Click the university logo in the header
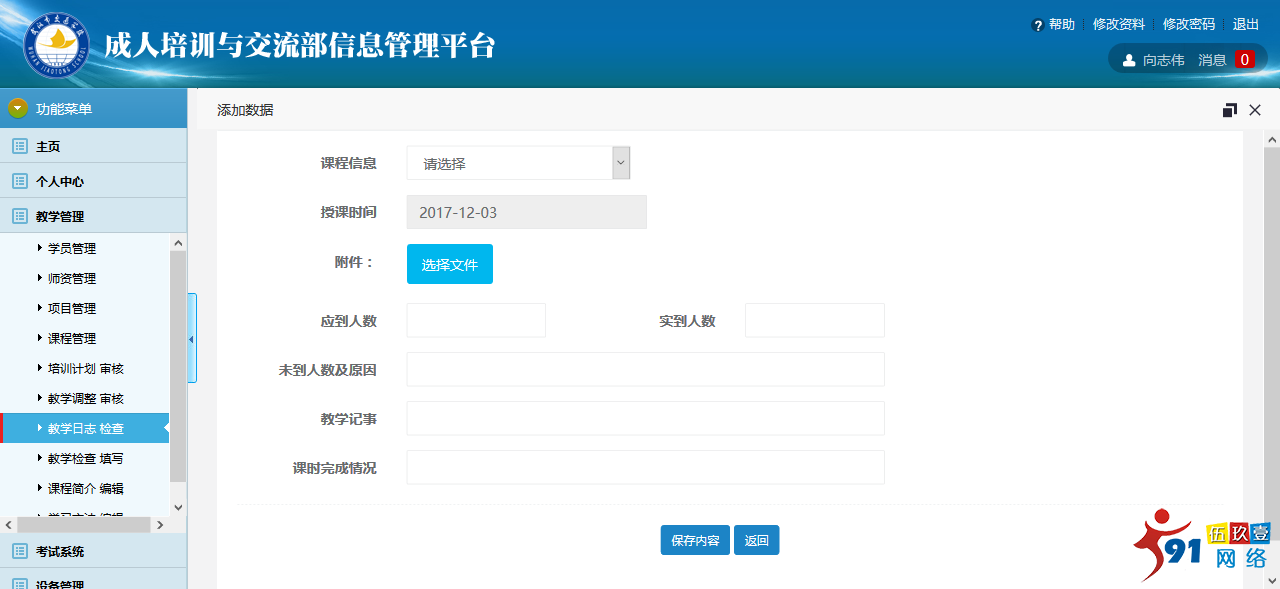Image resolution: width=1280 pixels, height=589 pixels. (57, 46)
